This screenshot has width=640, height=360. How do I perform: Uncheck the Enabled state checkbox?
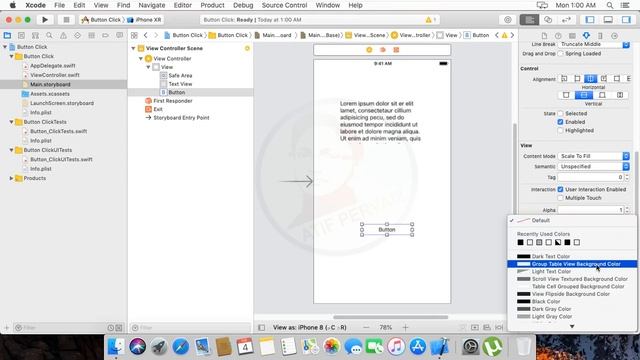pyautogui.click(x=560, y=122)
